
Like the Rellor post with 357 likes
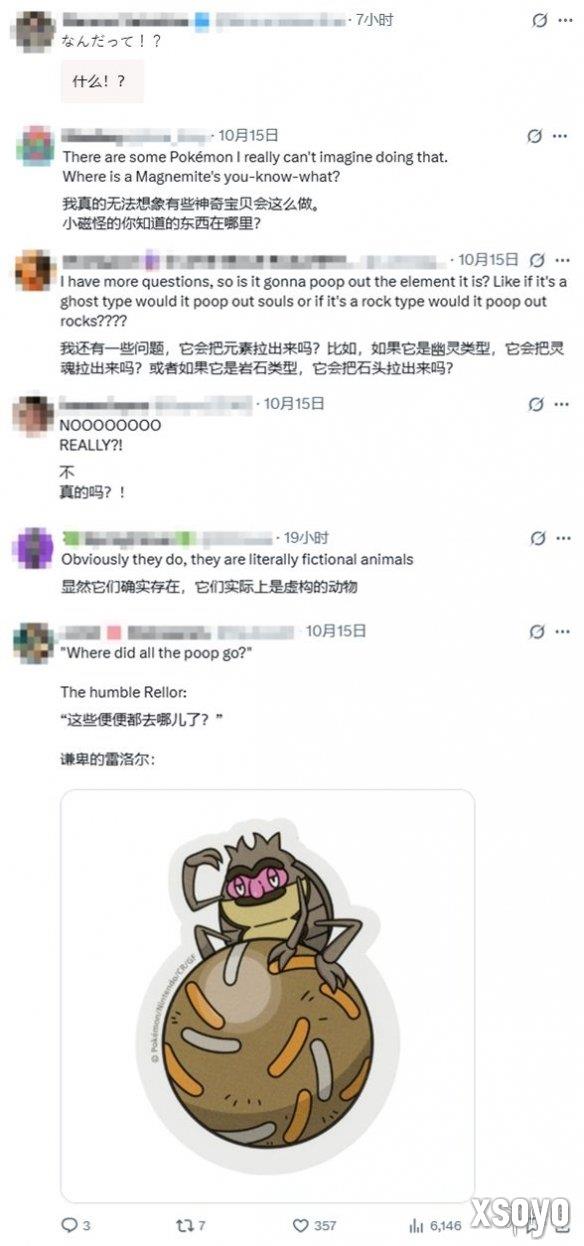pos(300,1224)
